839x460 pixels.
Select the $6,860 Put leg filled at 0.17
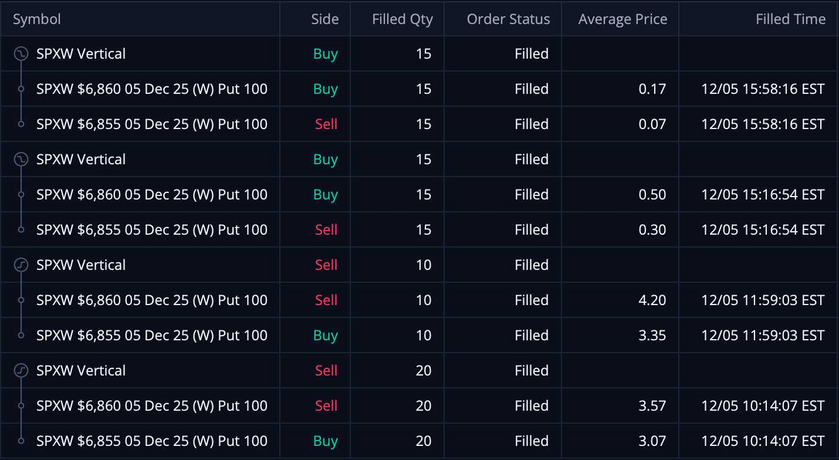pyautogui.click(x=151, y=89)
